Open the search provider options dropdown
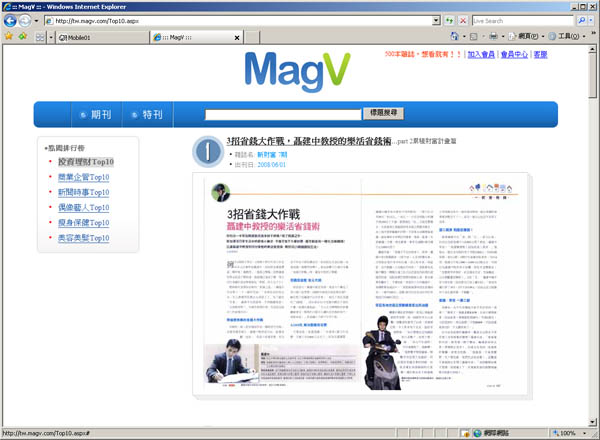 pos(591,21)
